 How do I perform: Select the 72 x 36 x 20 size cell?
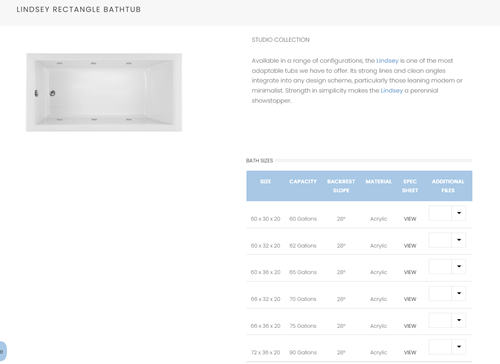click(265, 352)
